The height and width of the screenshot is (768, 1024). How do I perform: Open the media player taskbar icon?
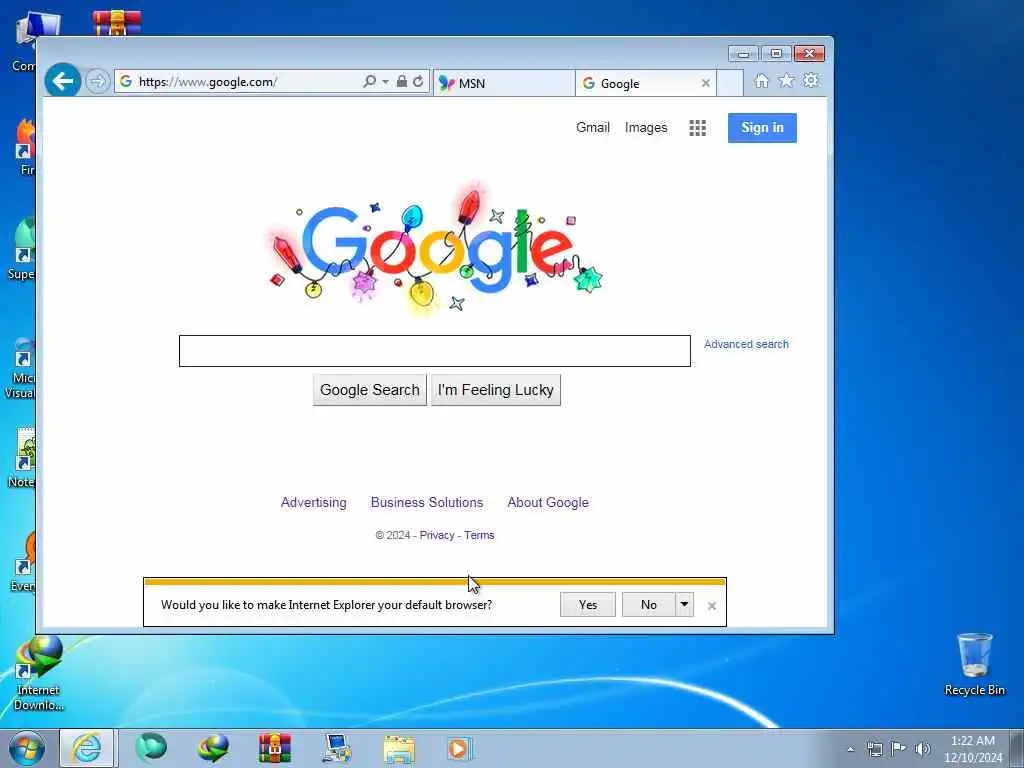(460, 748)
